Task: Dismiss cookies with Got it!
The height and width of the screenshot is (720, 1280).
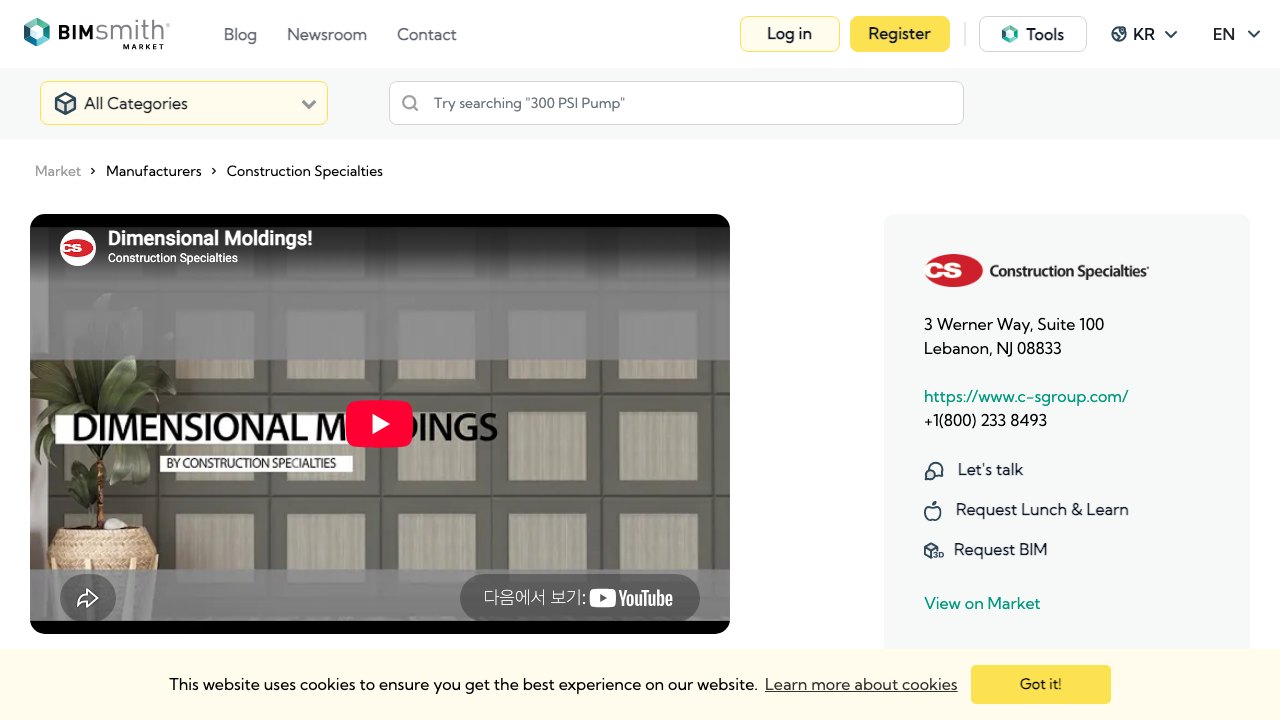Action: point(1041,684)
